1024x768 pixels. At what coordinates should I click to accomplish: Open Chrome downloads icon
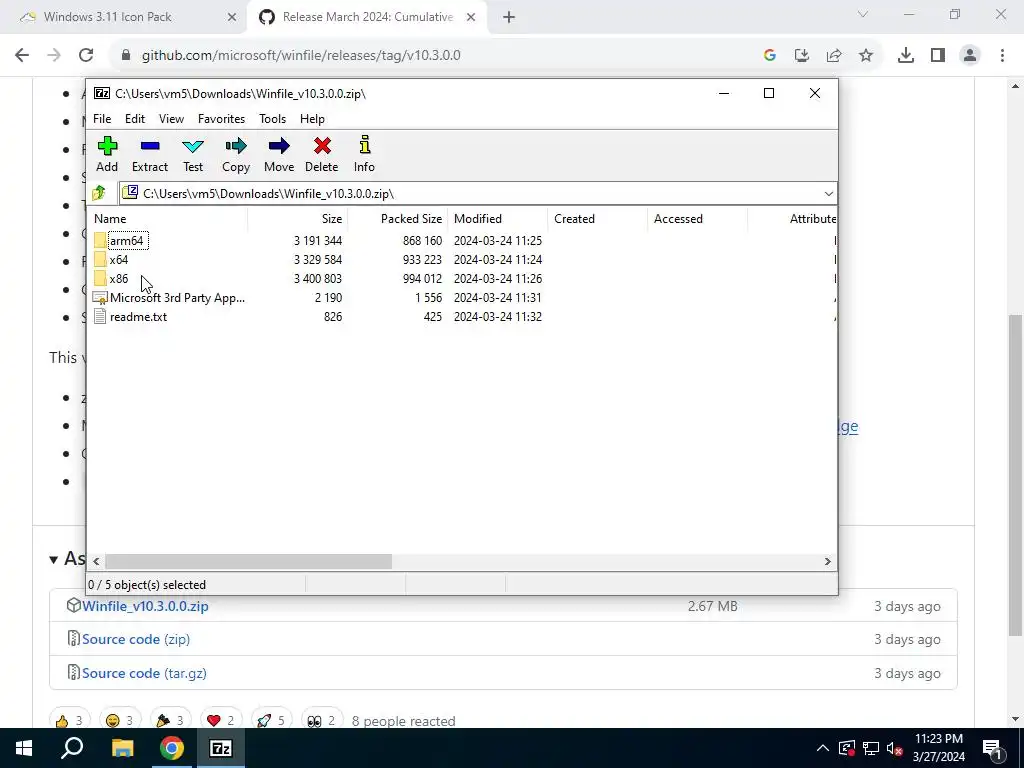pyautogui.click(x=905, y=56)
